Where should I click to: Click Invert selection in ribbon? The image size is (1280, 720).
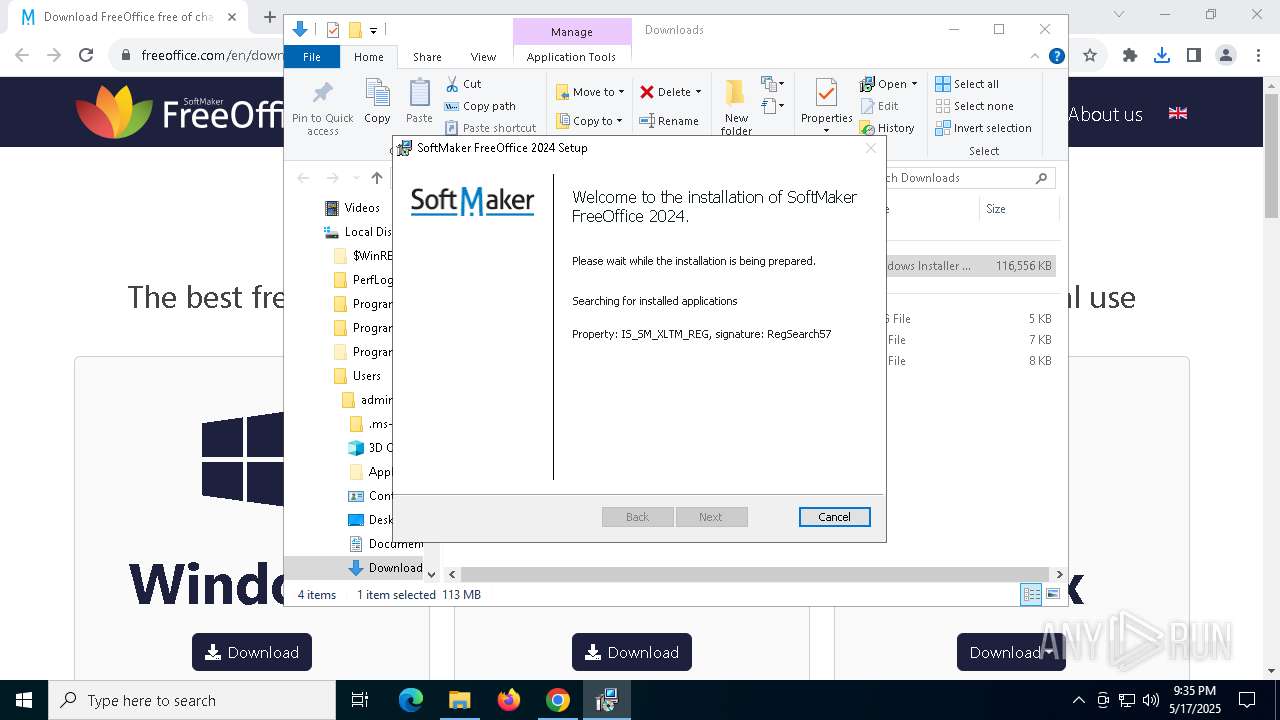[x=983, y=128]
